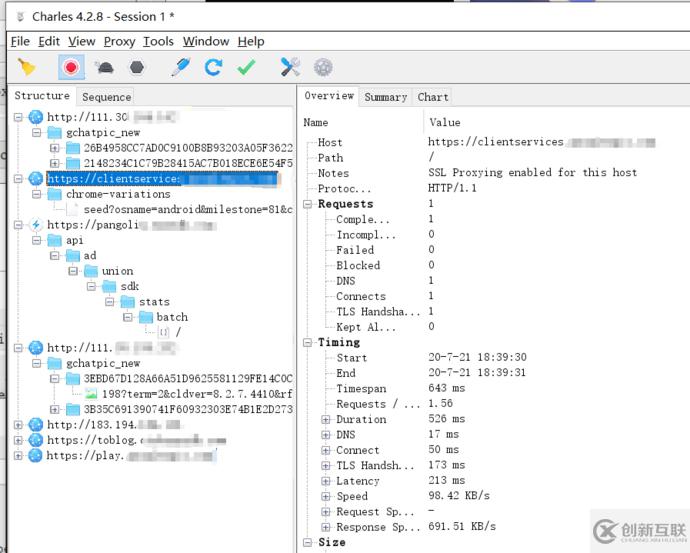Click the Response Speed value '691.51 KB/s'
The height and width of the screenshot is (553, 690).
[462, 527]
